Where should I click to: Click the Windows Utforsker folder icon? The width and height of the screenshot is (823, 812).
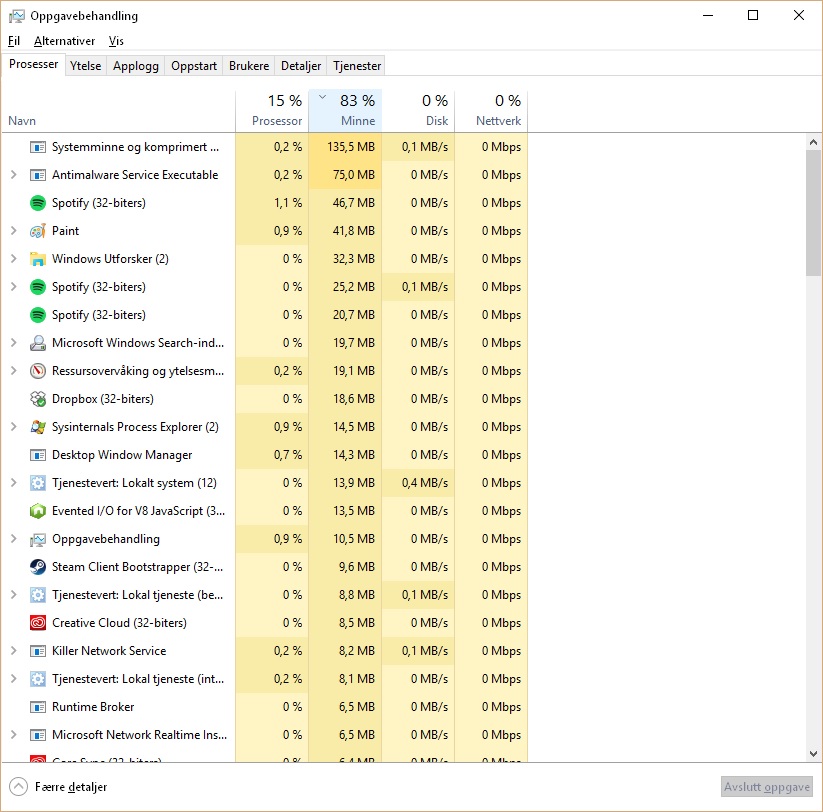pyautogui.click(x=38, y=259)
